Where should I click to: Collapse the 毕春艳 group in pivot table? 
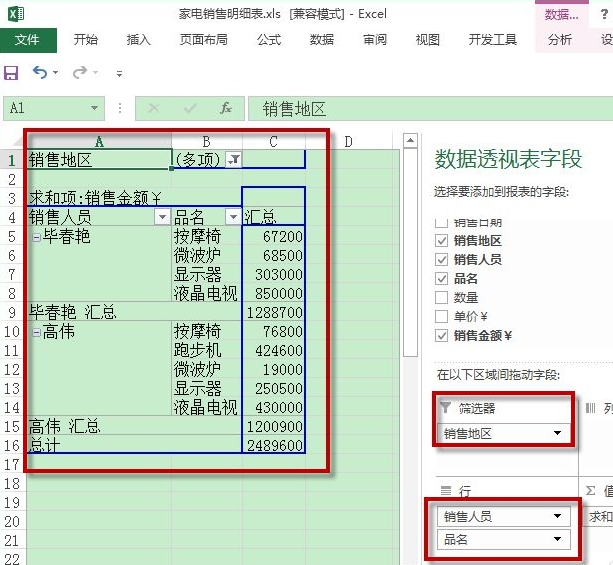point(36,237)
